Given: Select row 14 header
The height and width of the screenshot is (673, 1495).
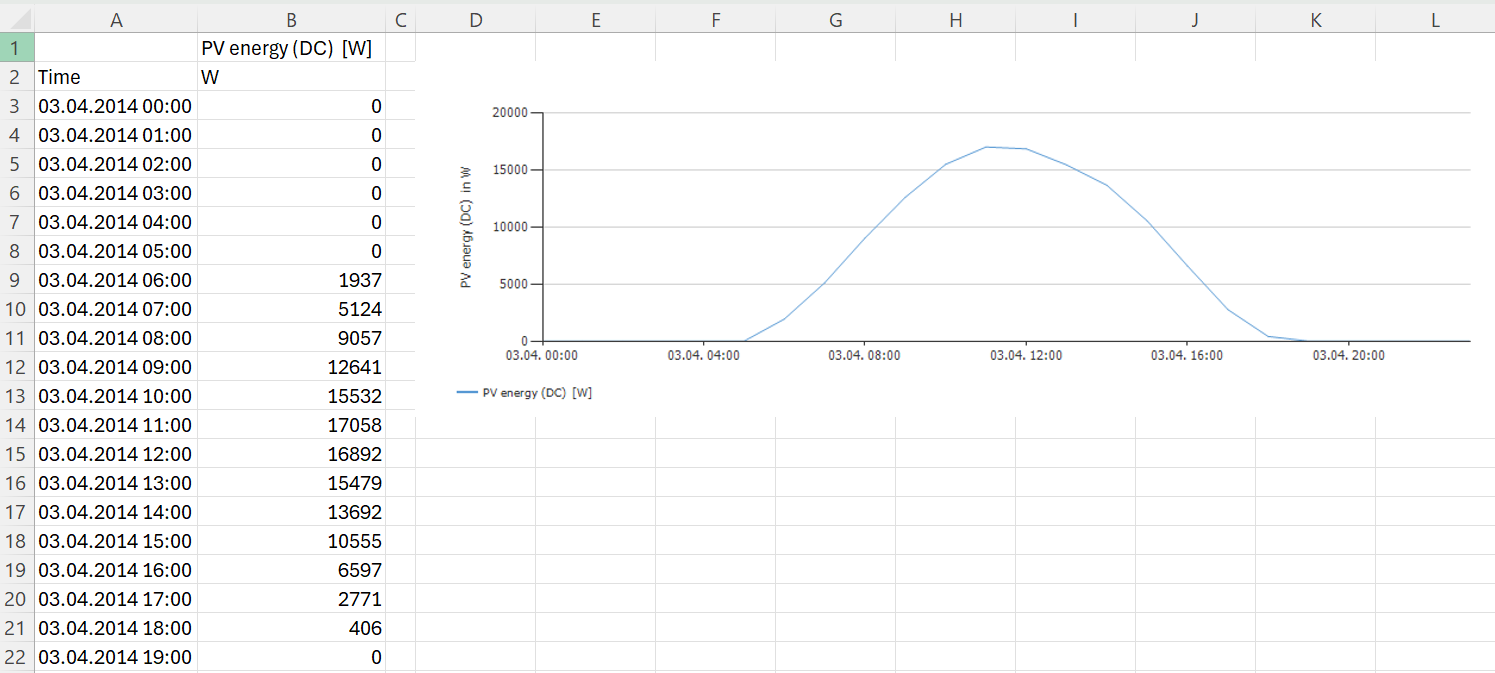Looking at the screenshot, I should click(17, 425).
